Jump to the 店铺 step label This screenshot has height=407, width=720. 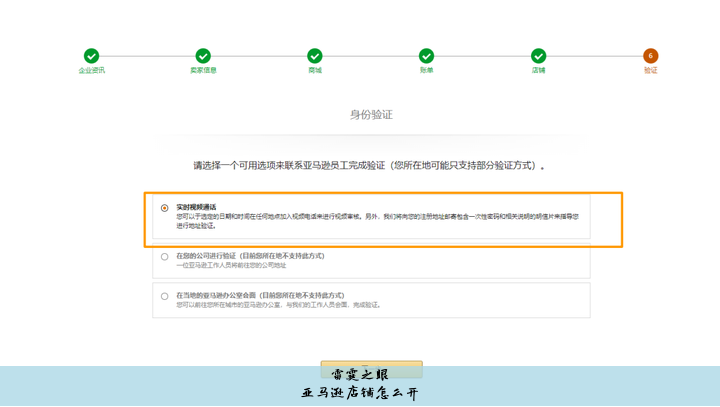[x=539, y=71]
